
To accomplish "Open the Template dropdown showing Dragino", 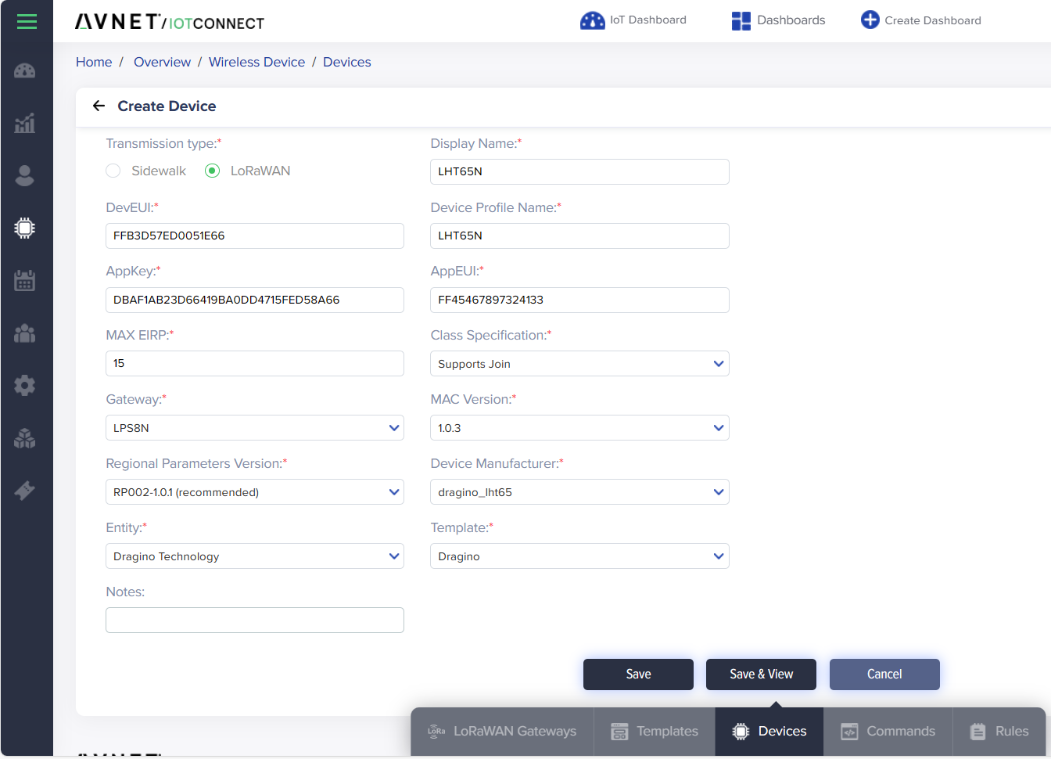I will point(579,557).
